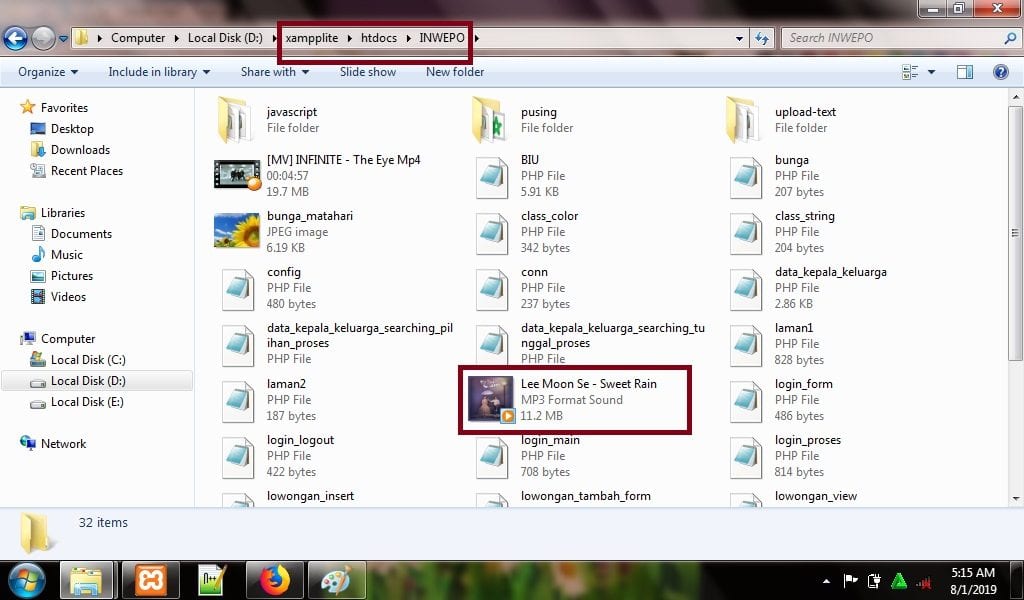Viewport: 1024px width, 600px height.
Task: Select the login_main PHP file icon
Action: [492, 458]
